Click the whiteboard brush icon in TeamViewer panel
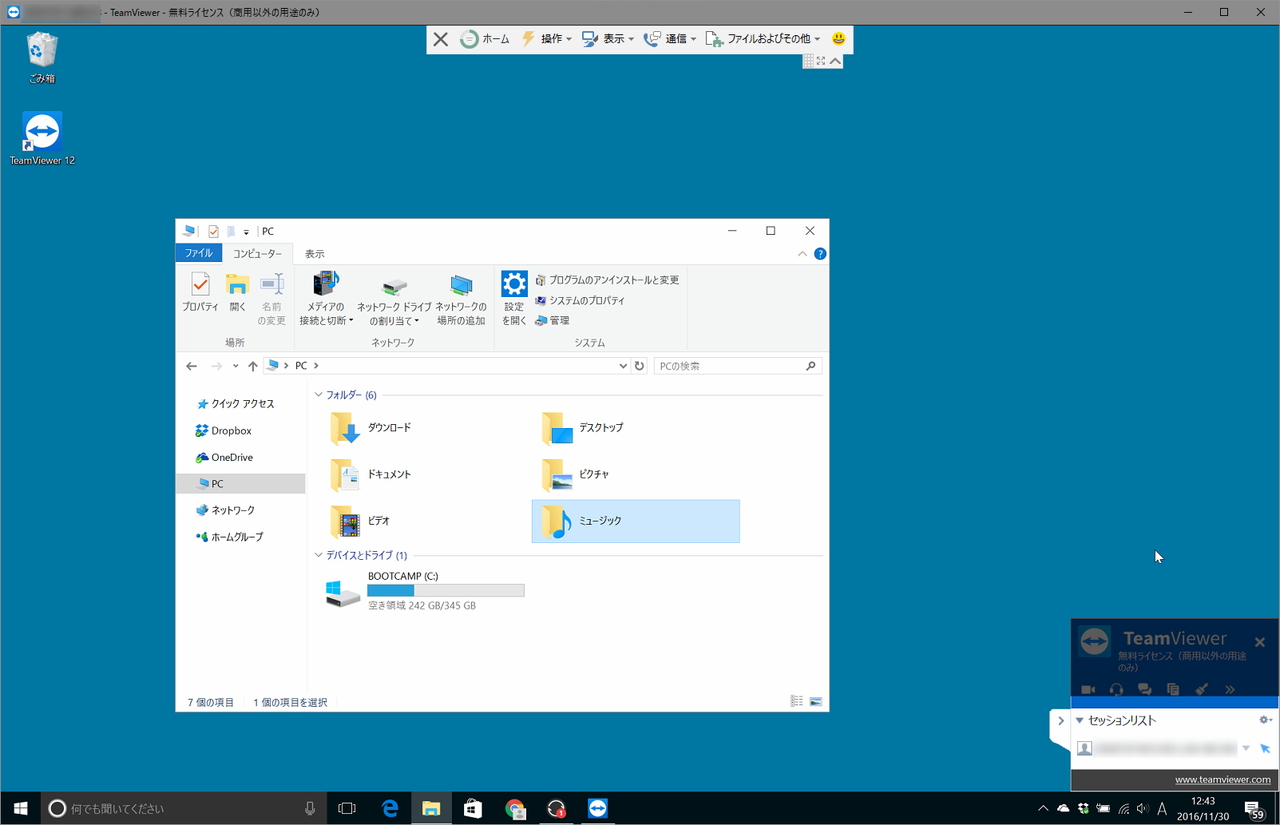The image size is (1280, 825). click(1202, 689)
